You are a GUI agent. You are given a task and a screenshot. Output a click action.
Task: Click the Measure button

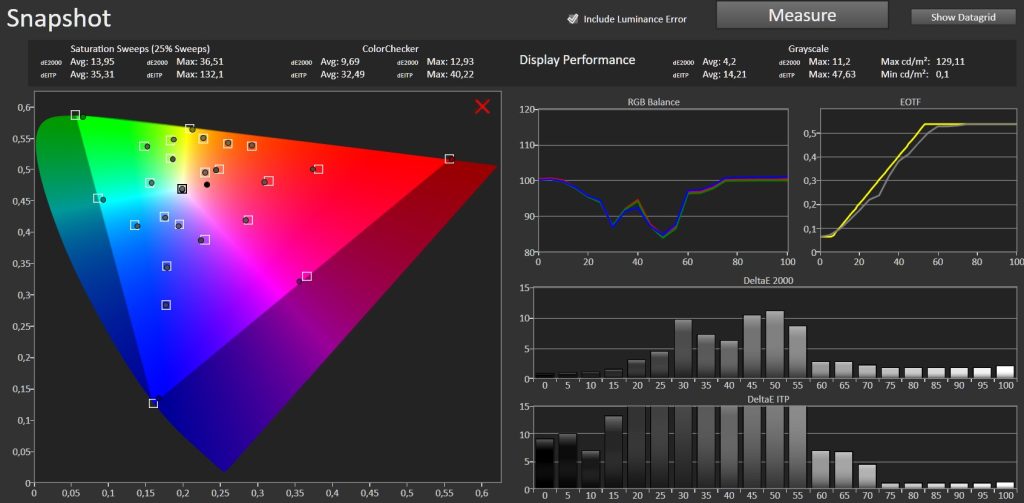pos(802,15)
